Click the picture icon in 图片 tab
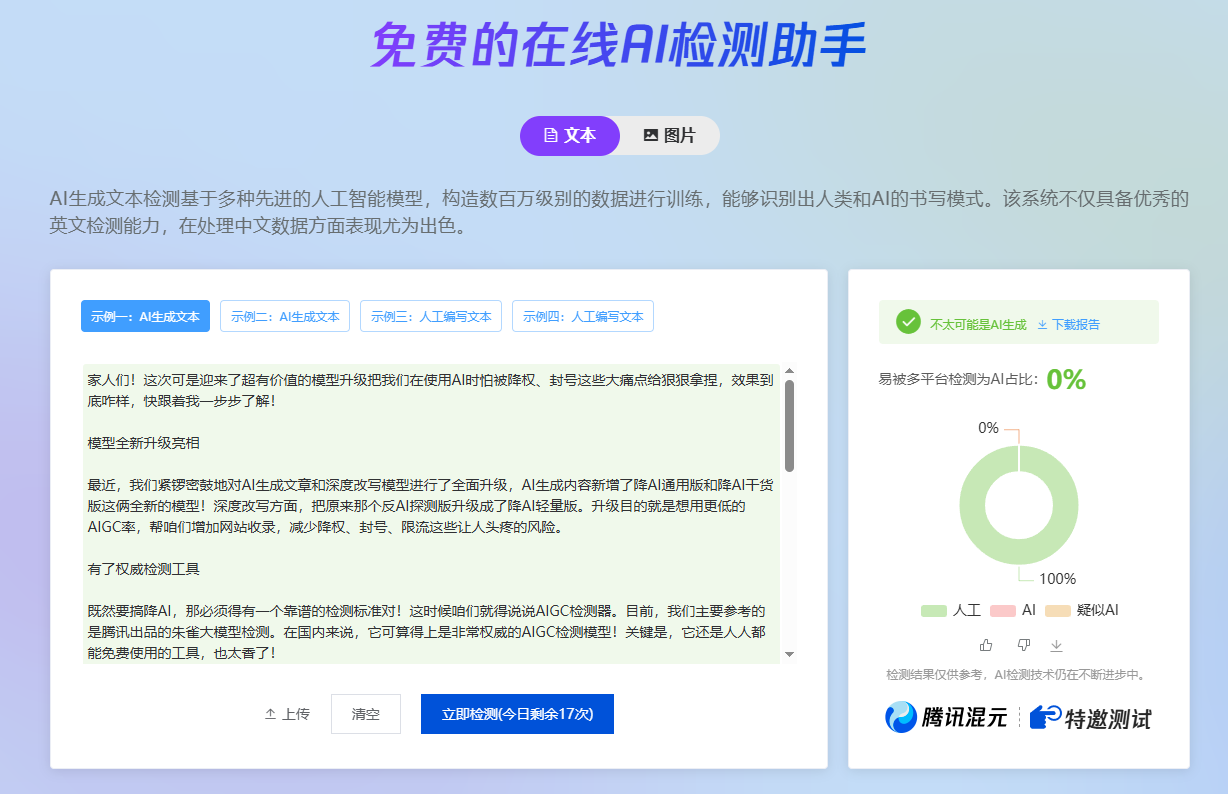1228x794 pixels. point(650,135)
